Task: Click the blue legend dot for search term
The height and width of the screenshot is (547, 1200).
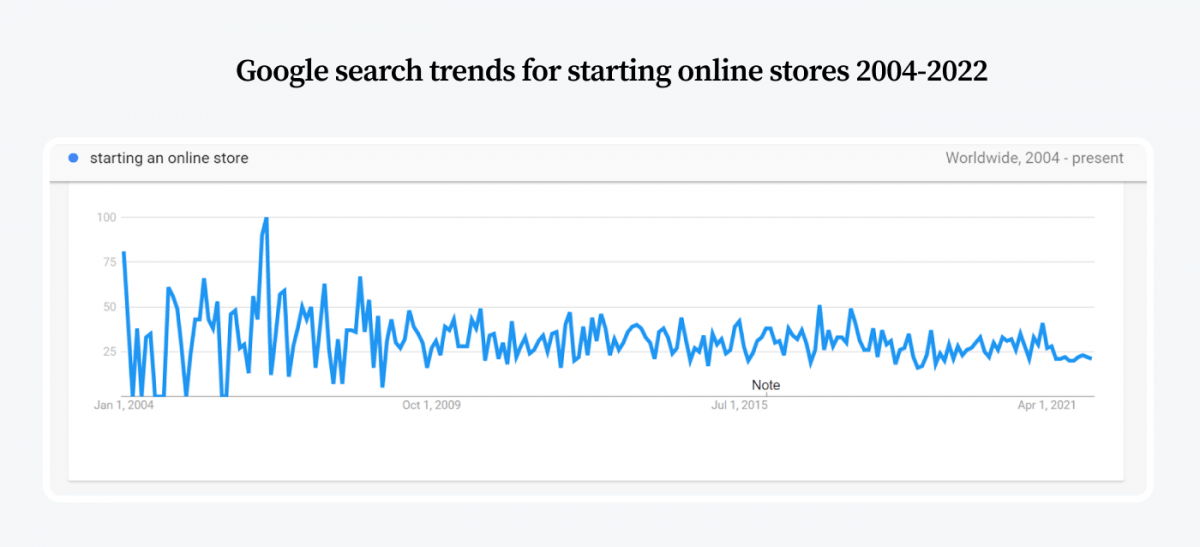Action: 73,158
